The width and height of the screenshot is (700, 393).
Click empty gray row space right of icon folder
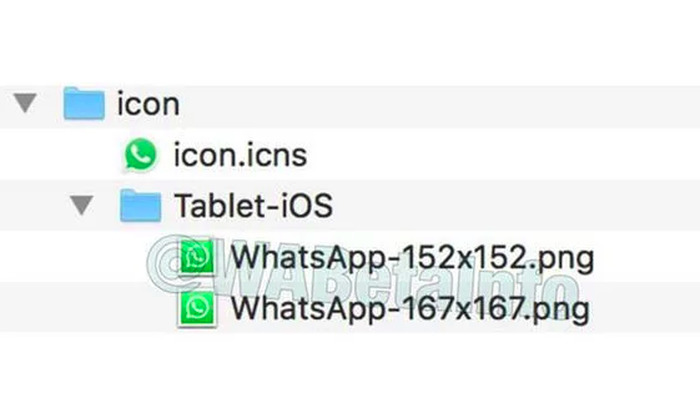click(438, 106)
